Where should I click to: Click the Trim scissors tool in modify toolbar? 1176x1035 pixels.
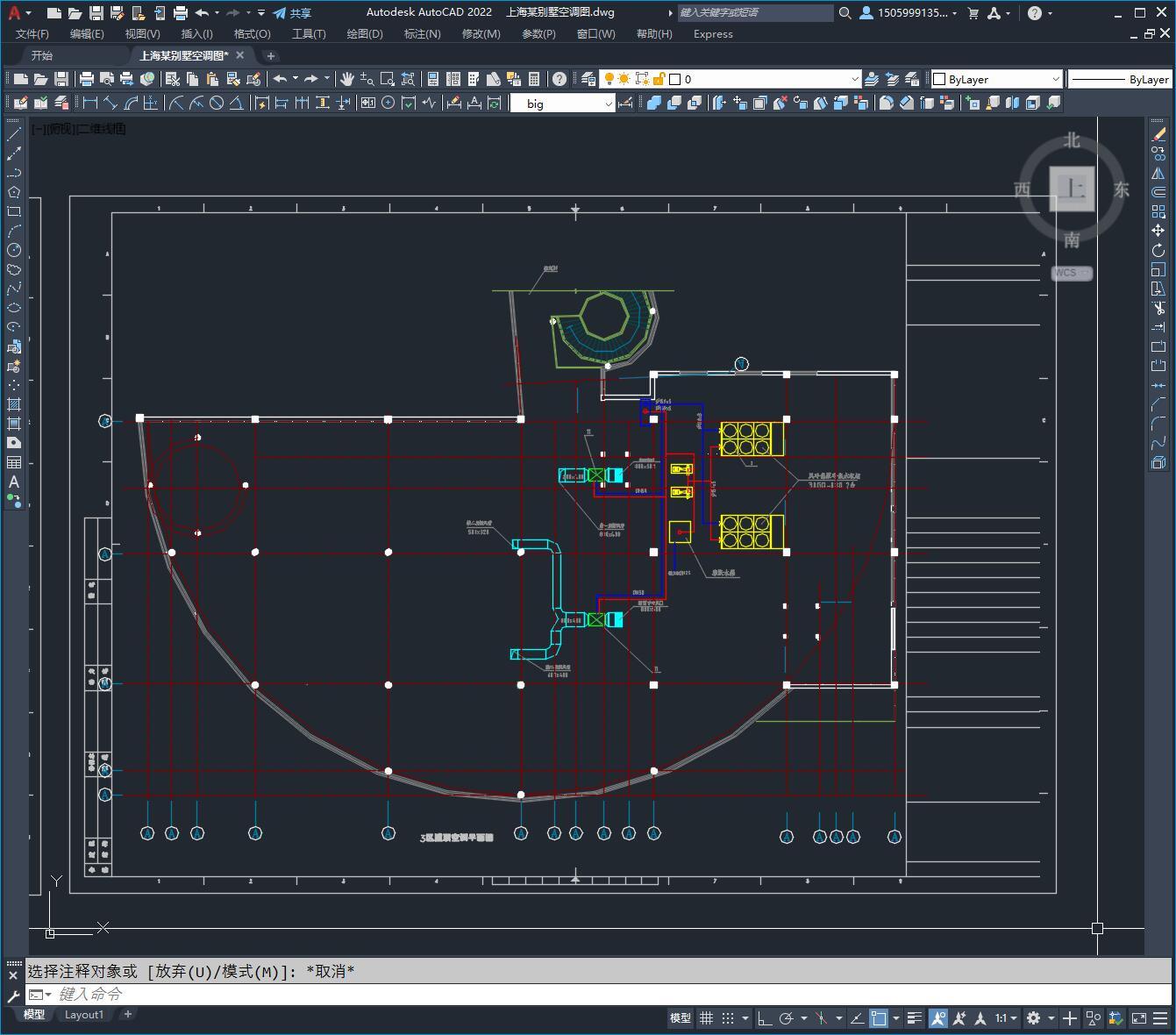point(1158,308)
